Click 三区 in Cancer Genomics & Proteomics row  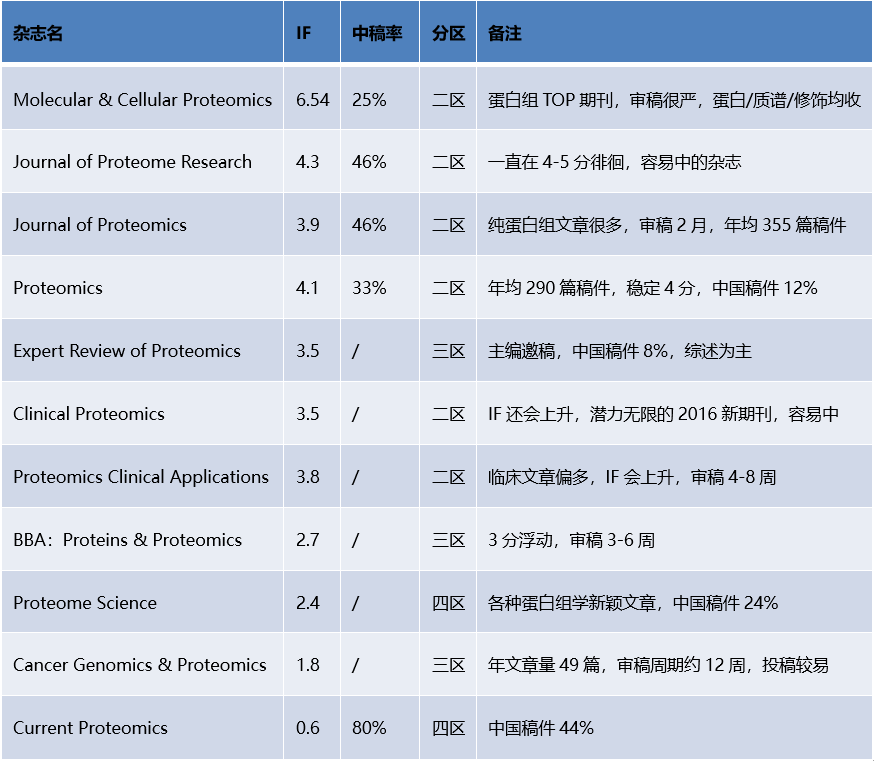pos(449,665)
